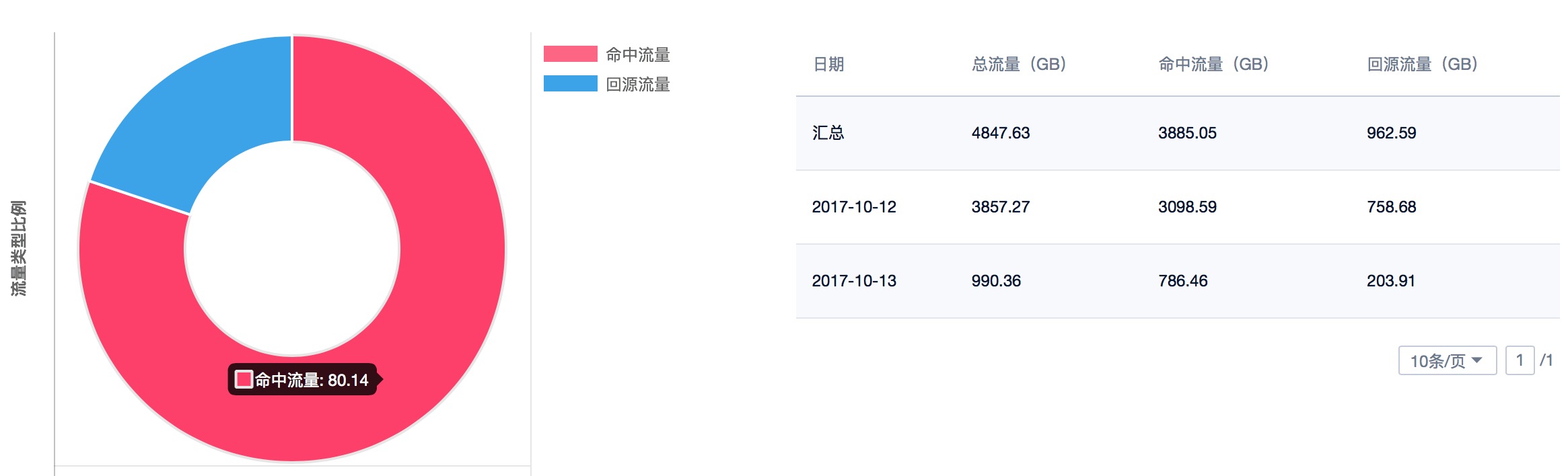The width and height of the screenshot is (1568, 476).
Task: Click the 流量类型比例 vertical axis label
Action: click(19, 248)
